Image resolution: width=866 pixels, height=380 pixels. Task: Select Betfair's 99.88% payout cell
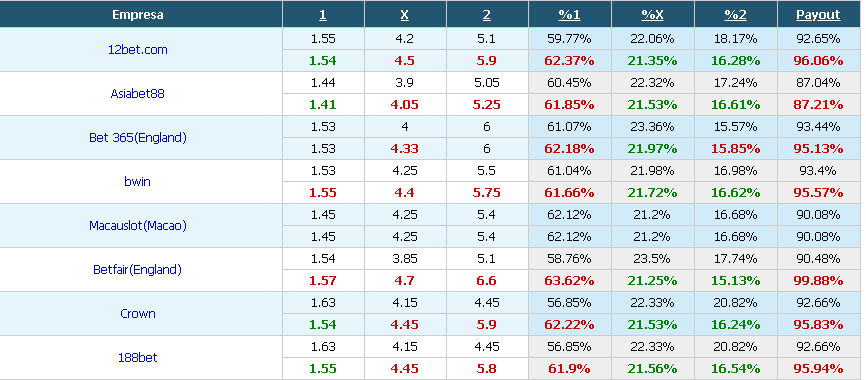point(820,281)
